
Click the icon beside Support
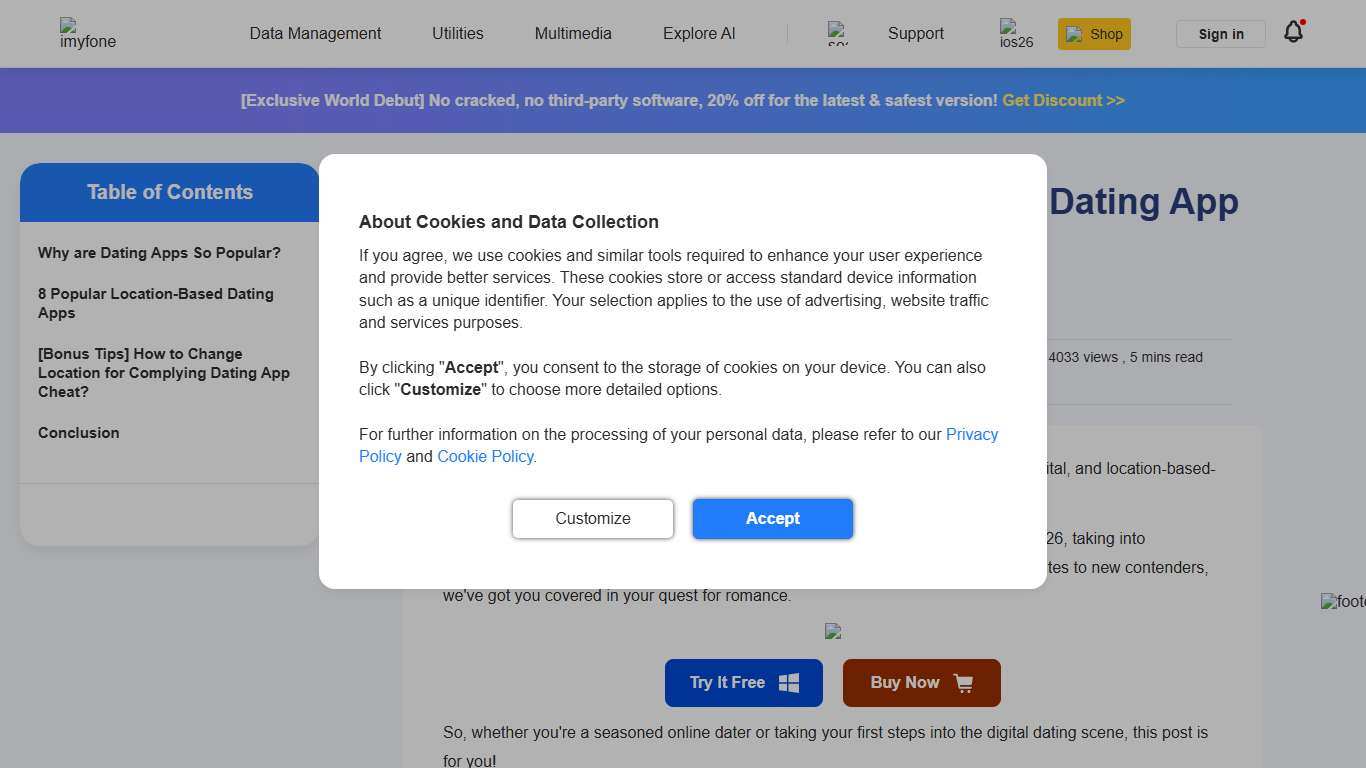pos(838,33)
